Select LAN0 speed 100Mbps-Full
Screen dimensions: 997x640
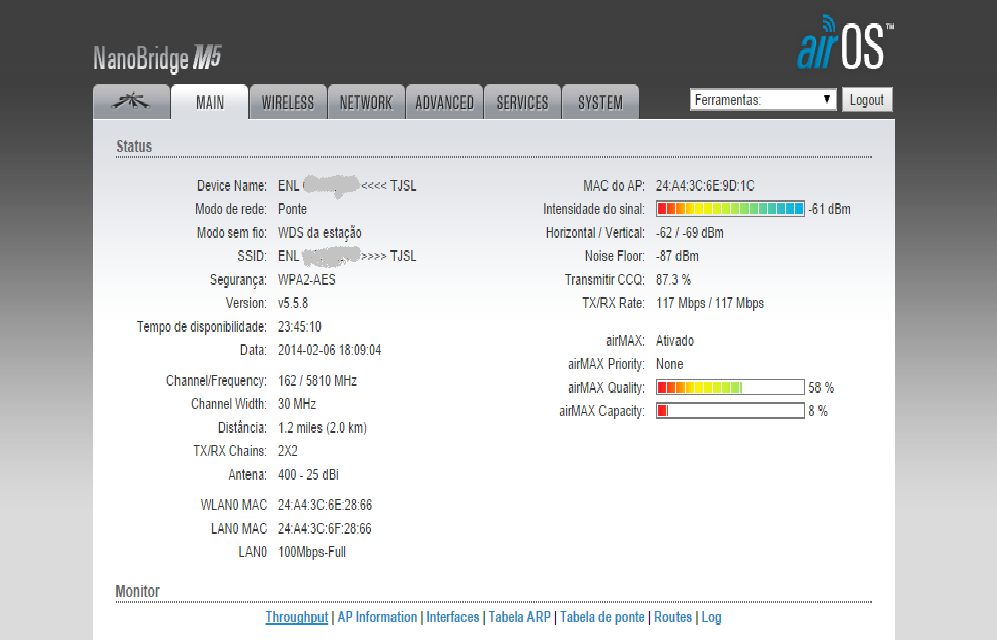click(312, 552)
